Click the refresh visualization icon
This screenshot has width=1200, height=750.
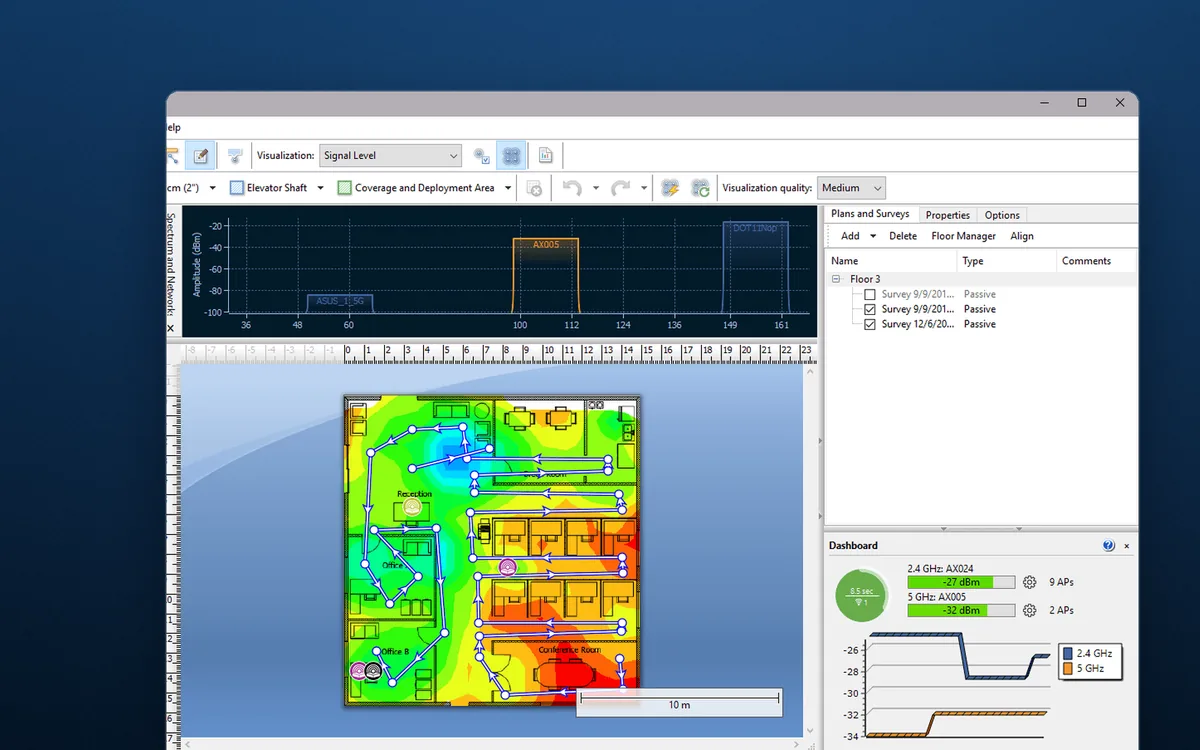700,188
